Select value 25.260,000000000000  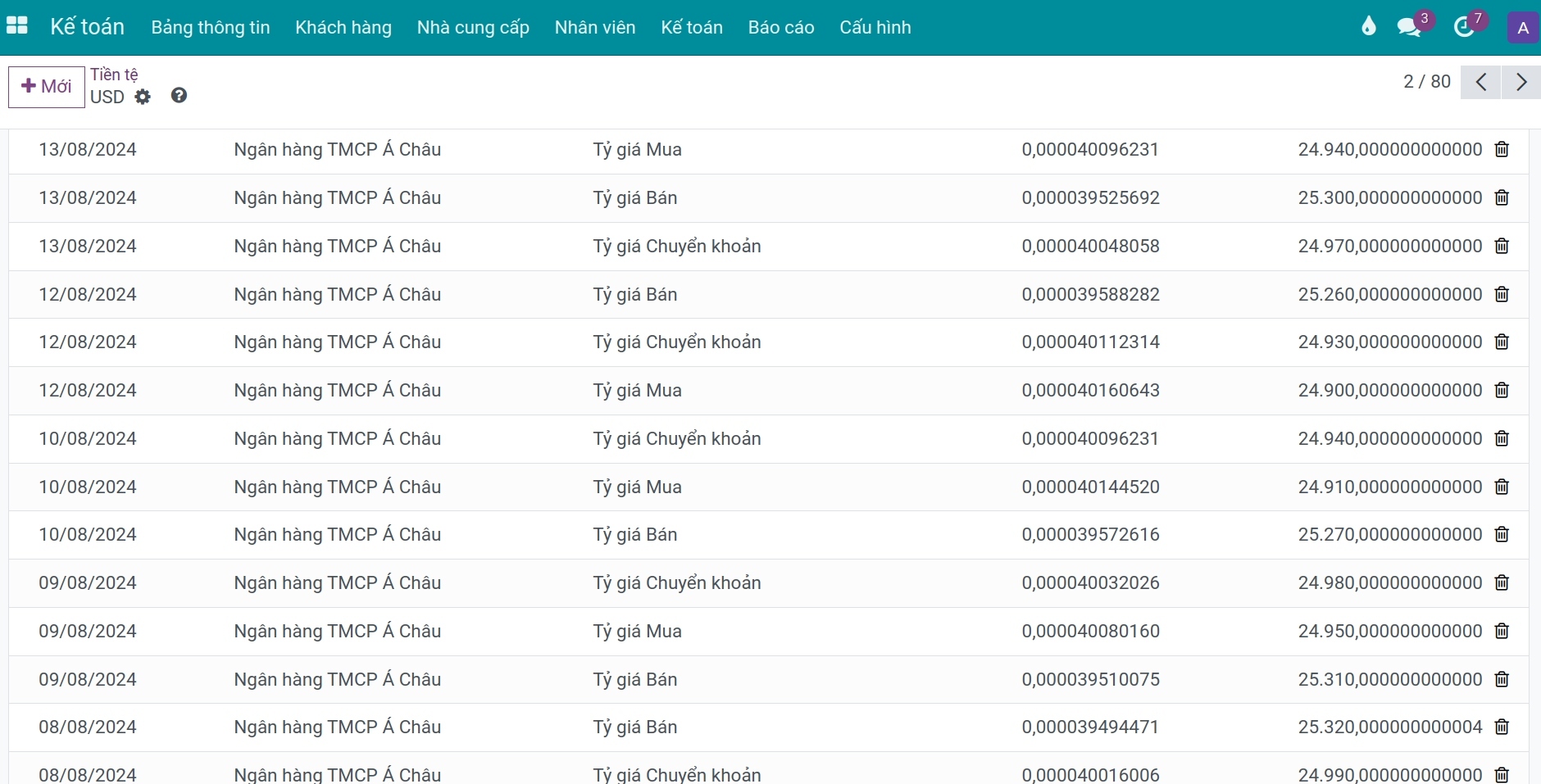coord(1390,294)
